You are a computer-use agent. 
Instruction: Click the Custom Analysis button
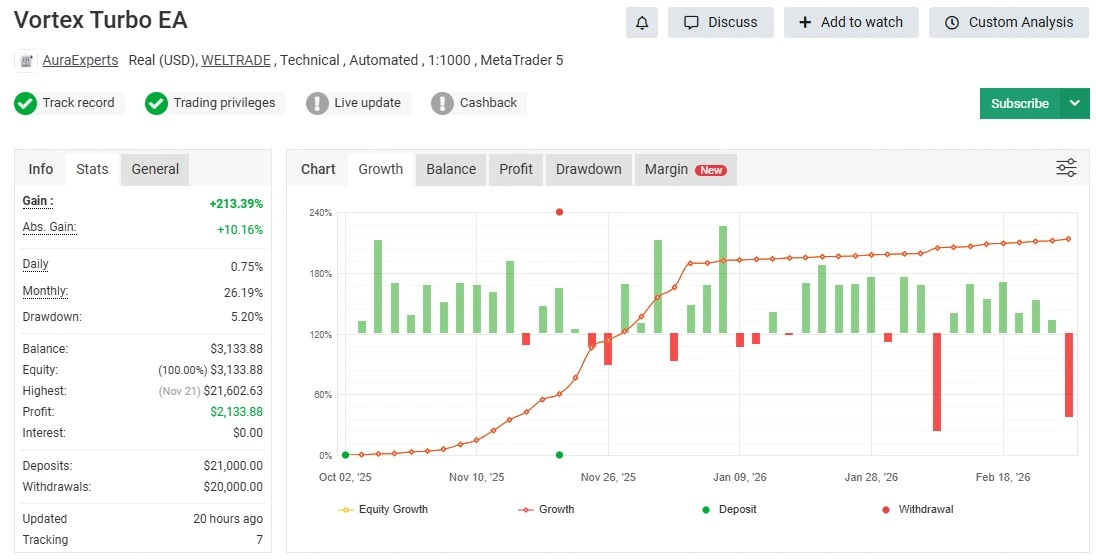click(1008, 22)
